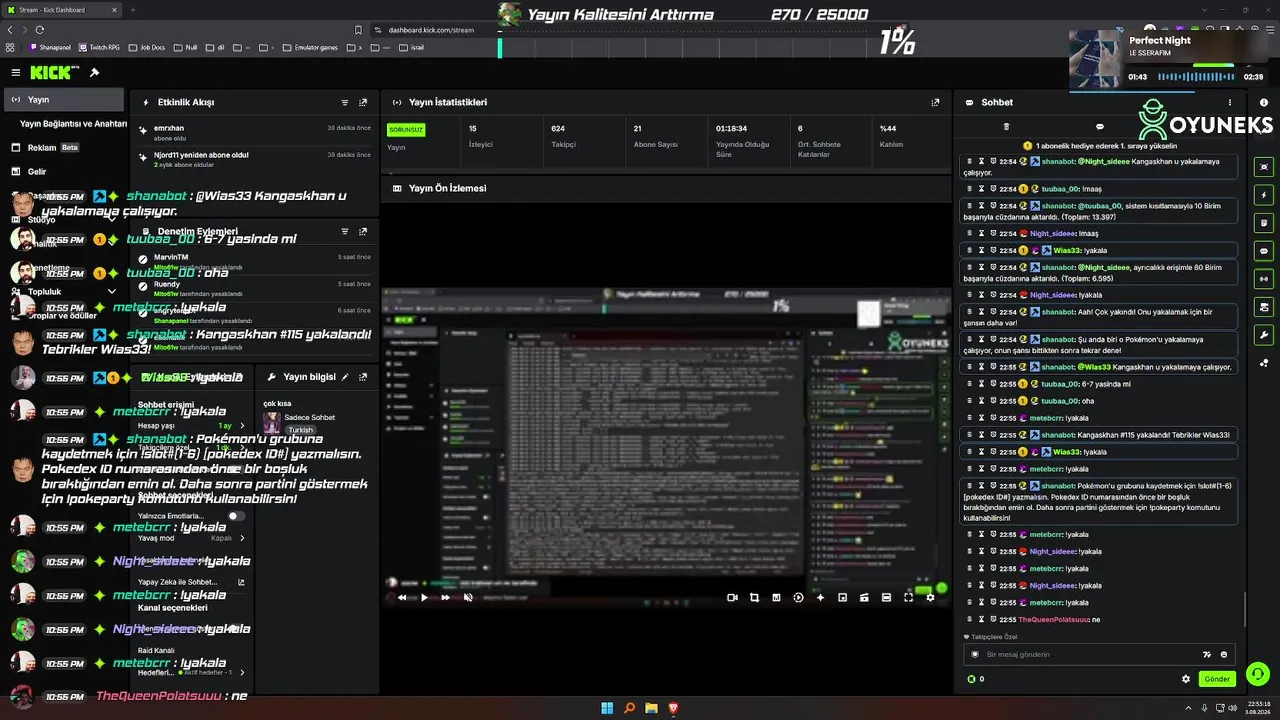
Task: Pop out the Denetim Eylemleri panel
Action: click(363, 231)
